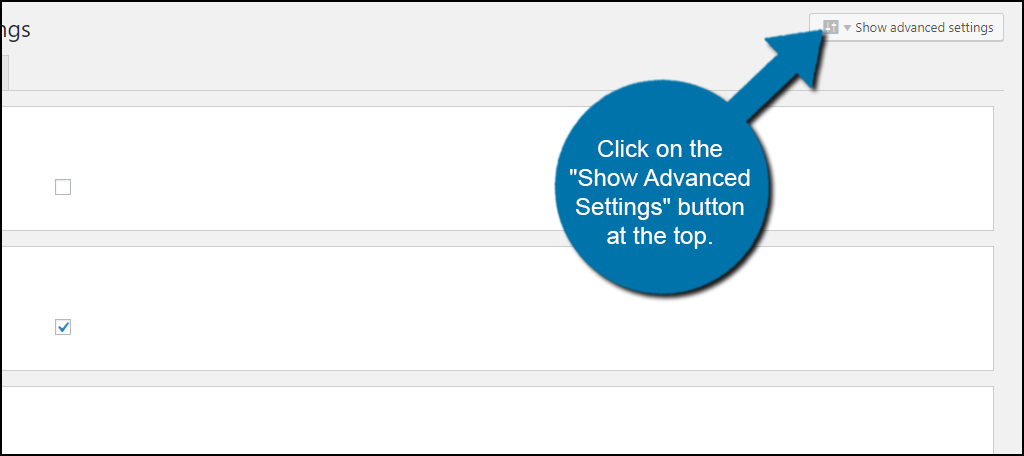This screenshot has height=456, width=1024.
Task: Click the "Show Advanced" text in the callout
Action: coord(660,178)
